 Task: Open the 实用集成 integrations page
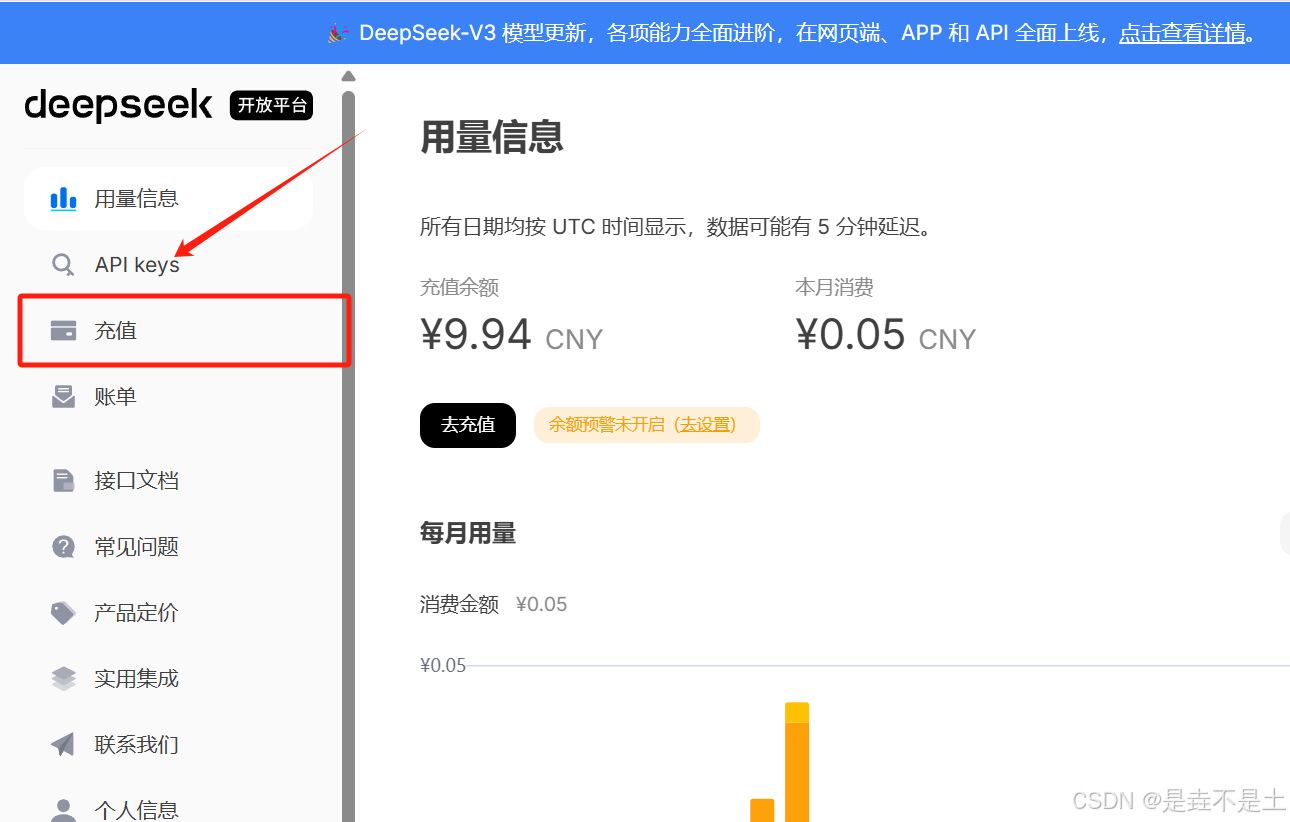[x=168, y=679]
